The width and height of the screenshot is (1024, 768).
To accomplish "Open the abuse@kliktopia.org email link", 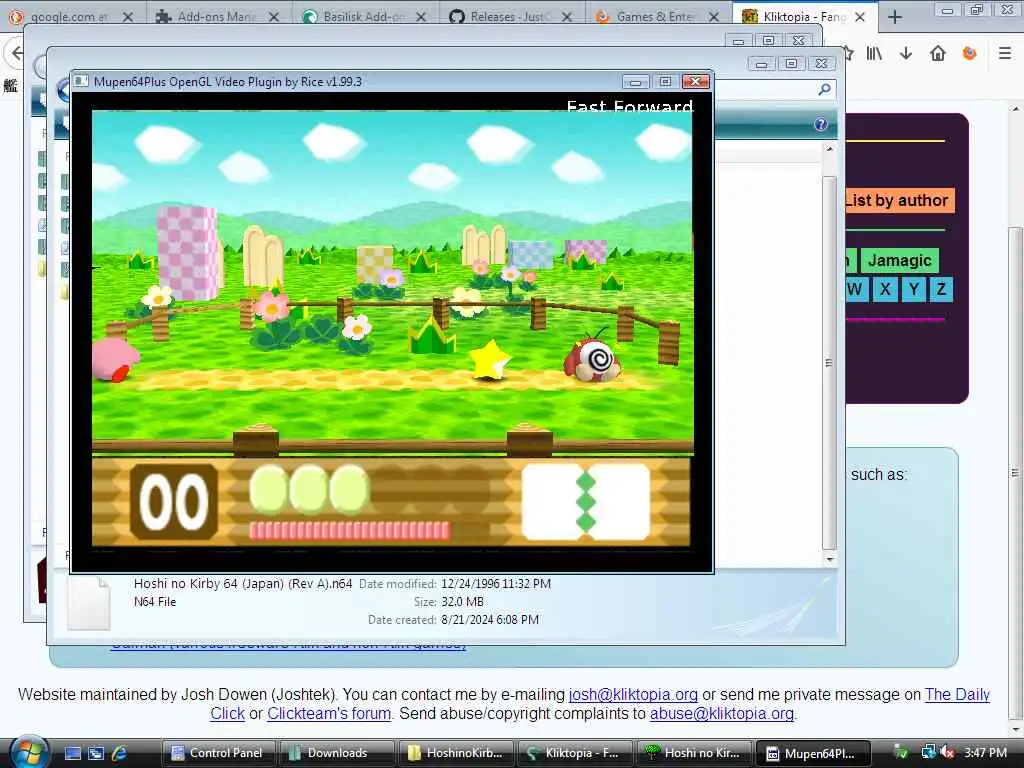I will coord(722,714).
